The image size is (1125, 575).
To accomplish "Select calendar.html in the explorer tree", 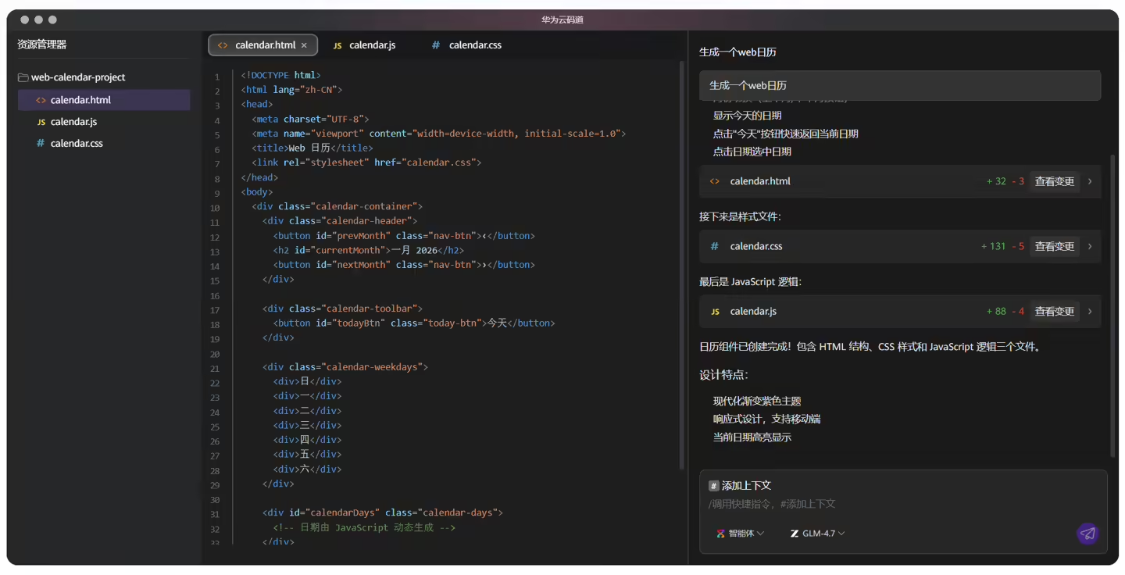I will coord(104,100).
